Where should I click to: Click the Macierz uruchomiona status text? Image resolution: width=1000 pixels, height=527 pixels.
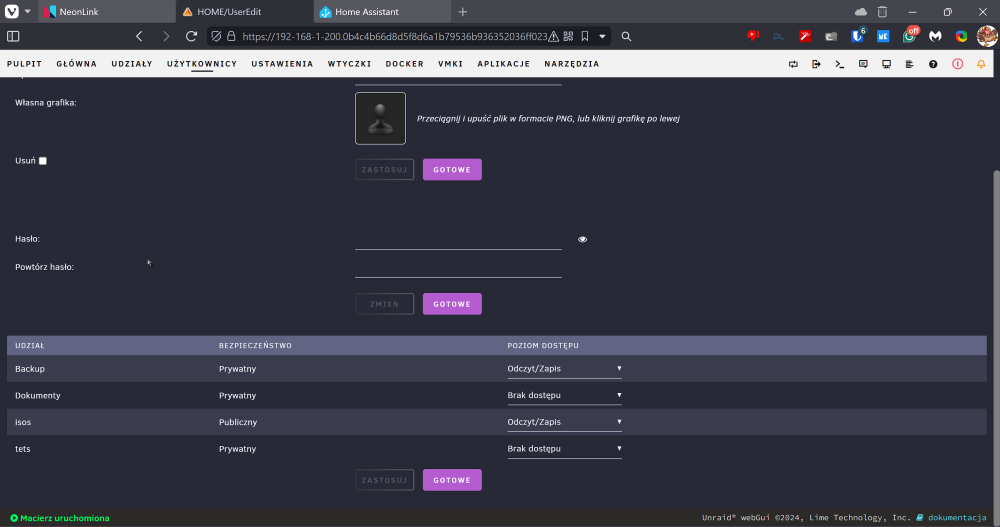64,518
